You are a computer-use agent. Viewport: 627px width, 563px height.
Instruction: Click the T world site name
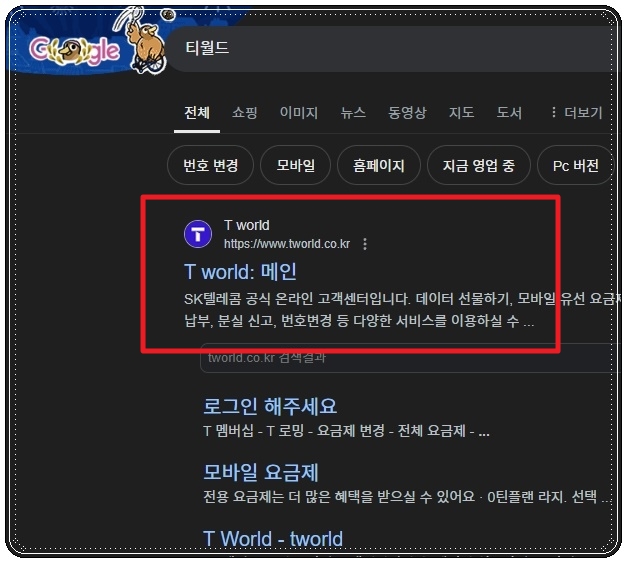coord(247,226)
